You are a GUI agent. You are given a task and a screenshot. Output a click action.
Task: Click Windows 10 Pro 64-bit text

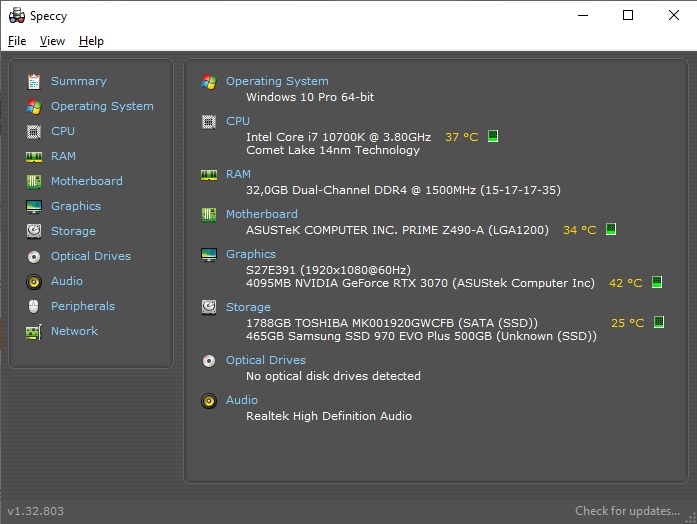coord(310,97)
